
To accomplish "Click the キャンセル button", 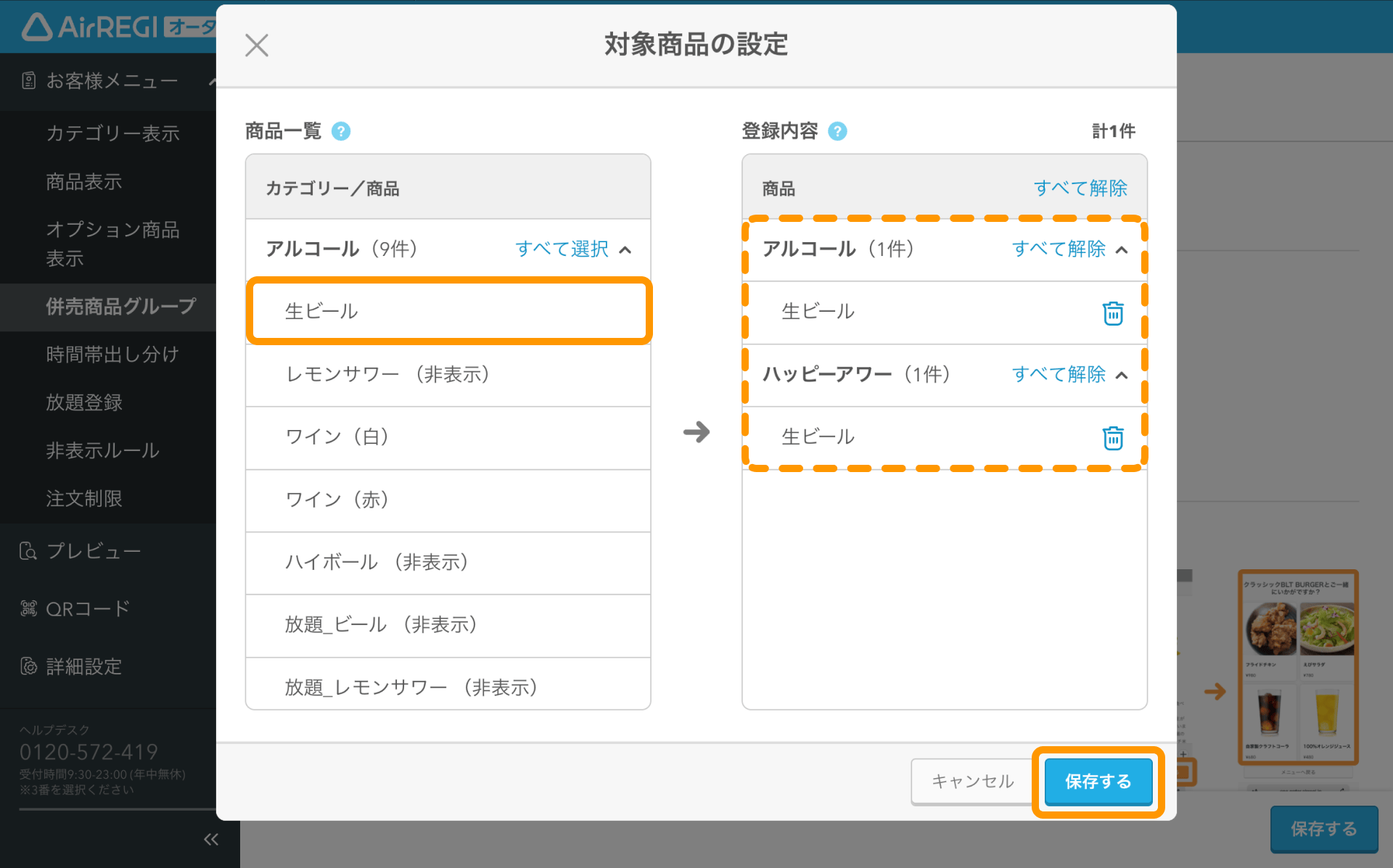I will (972, 781).
